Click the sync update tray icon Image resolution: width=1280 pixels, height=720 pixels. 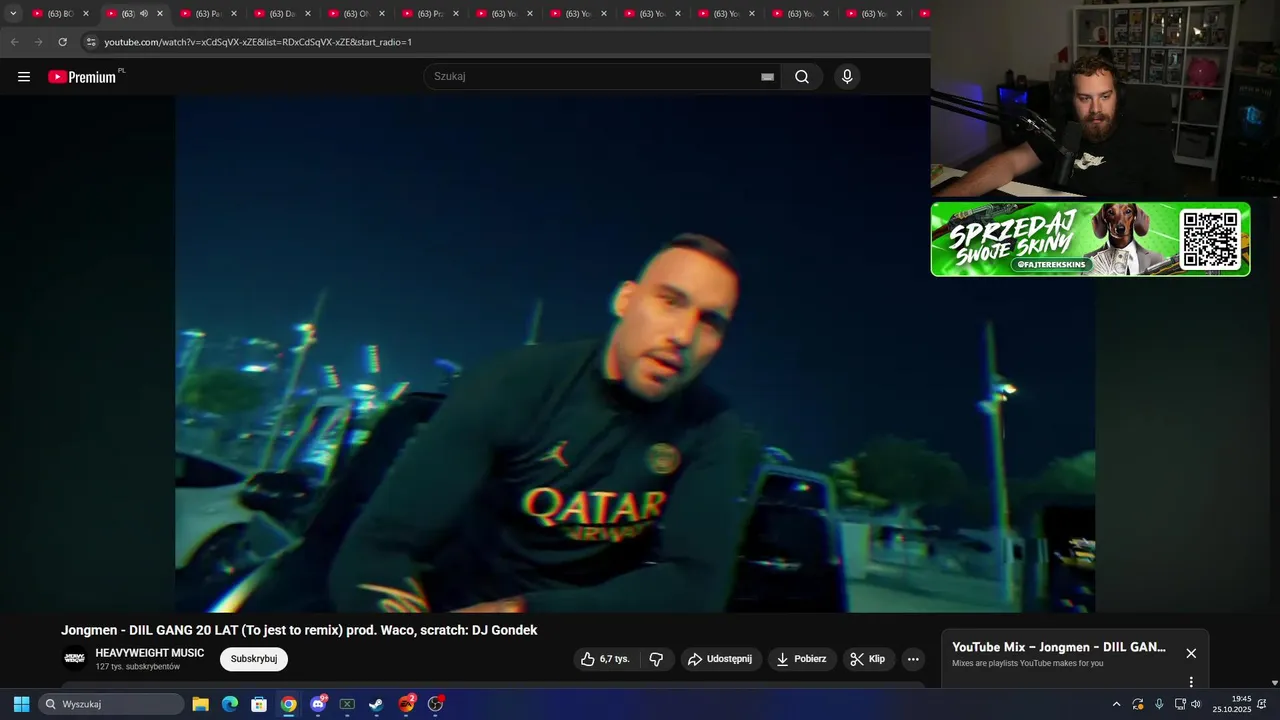(x=1138, y=704)
